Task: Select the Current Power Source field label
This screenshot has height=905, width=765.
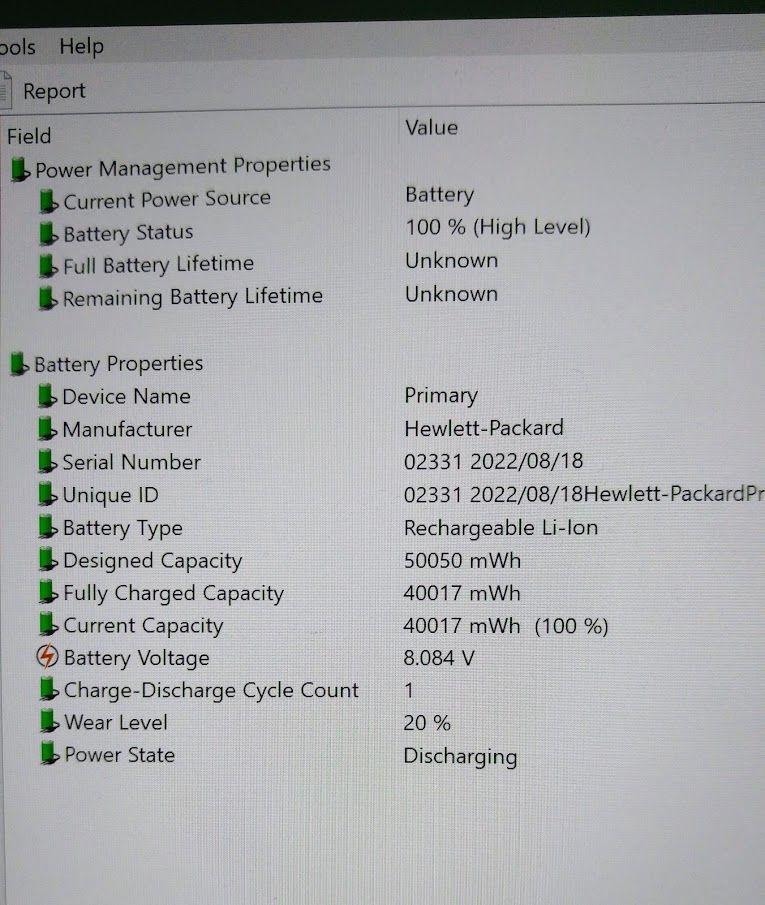Action: pyautogui.click(x=167, y=200)
